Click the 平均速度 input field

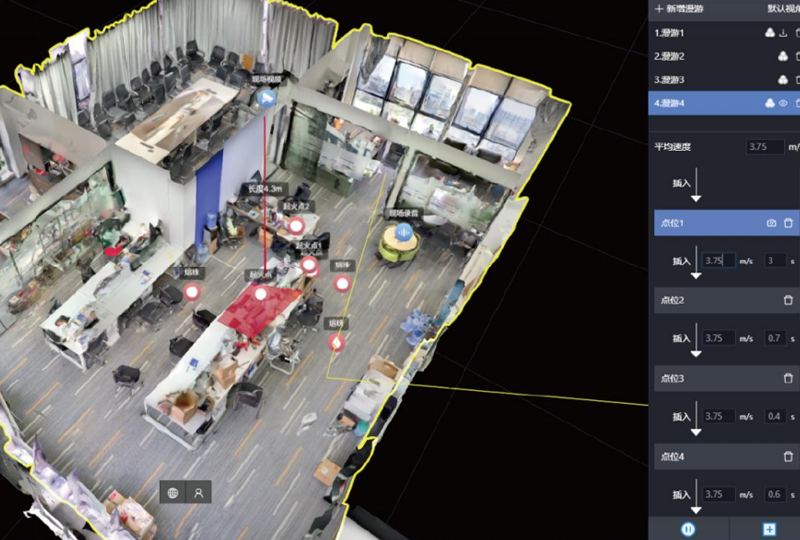pos(765,147)
